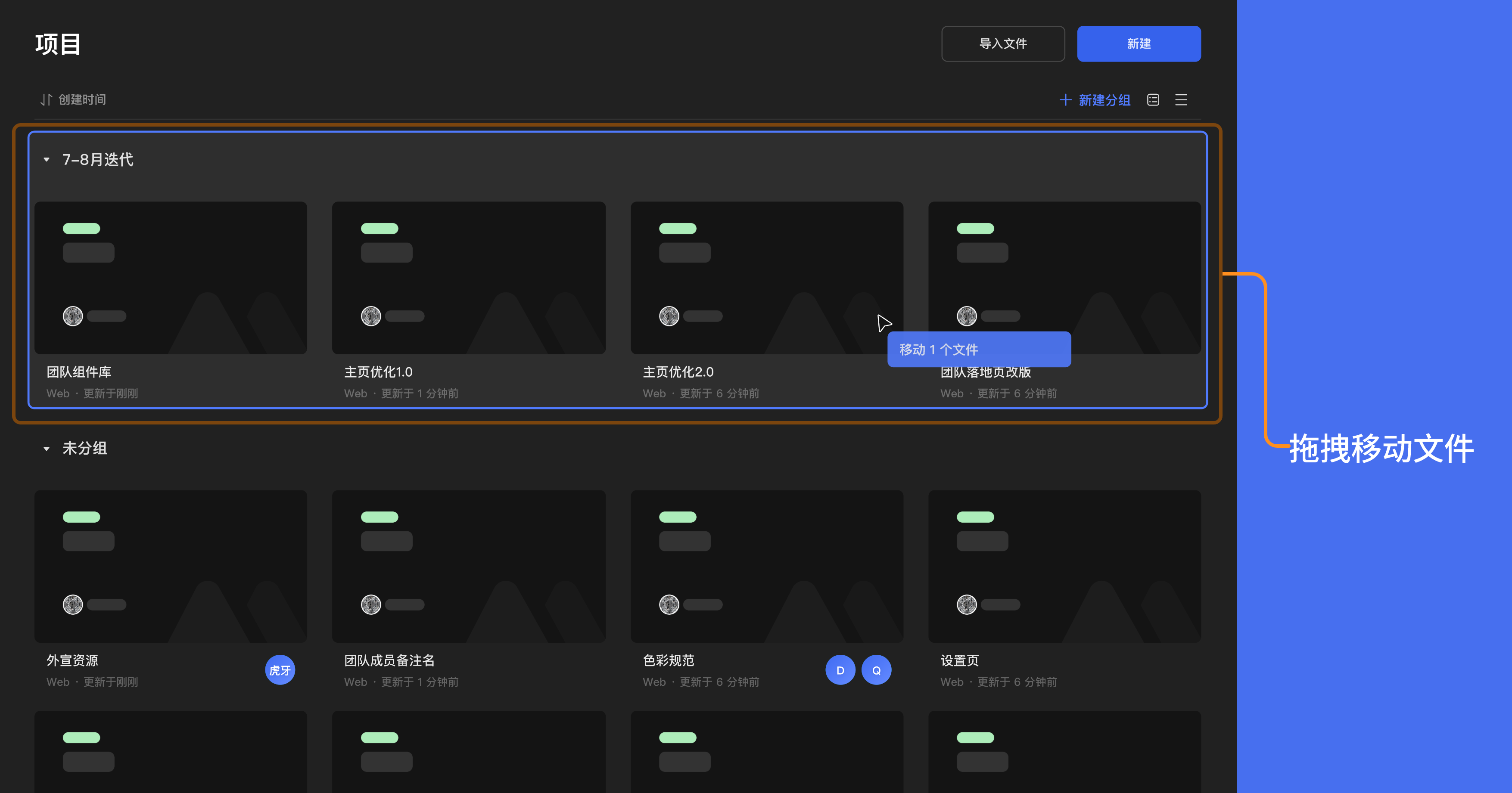Viewport: 1512px width, 793px height.
Task: Switch to the three-line list view icon
Action: tap(1181, 100)
